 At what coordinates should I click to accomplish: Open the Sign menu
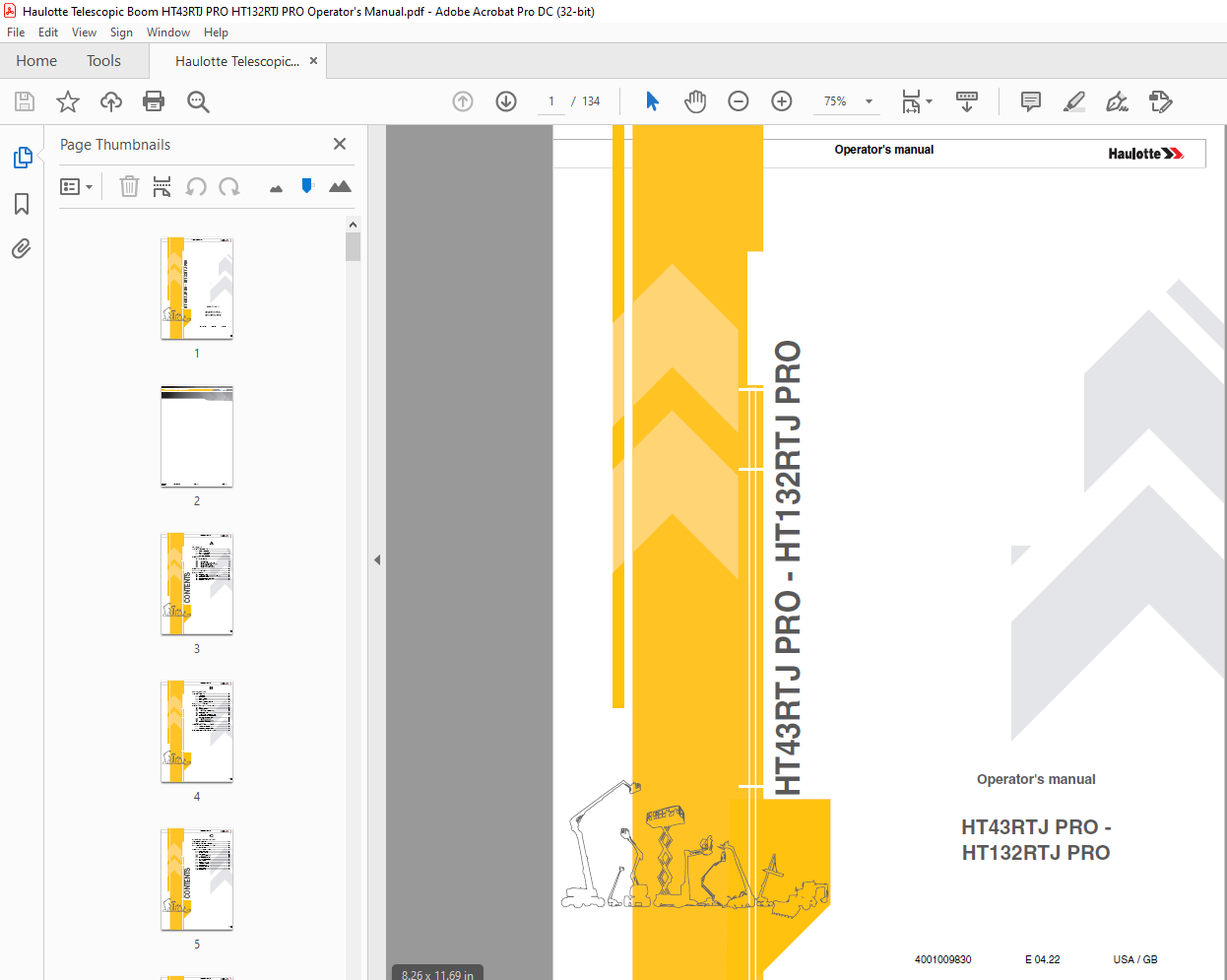pyautogui.click(x=121, y=33)
